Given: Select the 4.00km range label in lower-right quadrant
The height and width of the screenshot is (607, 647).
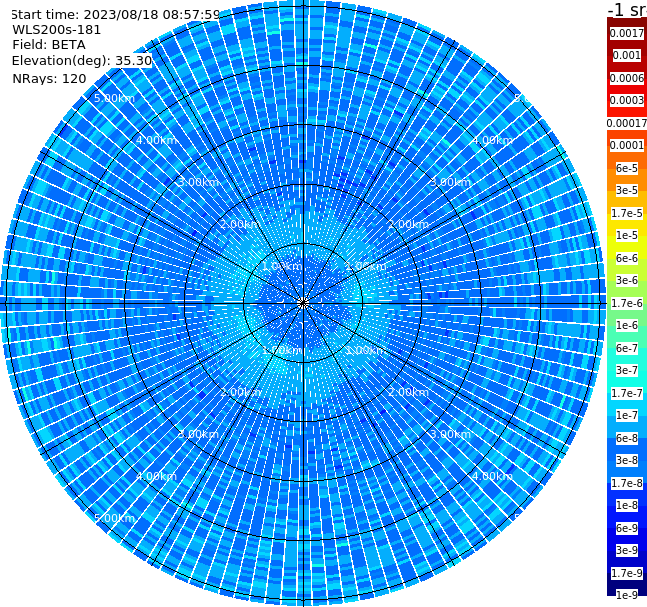Looking at the screenshot, I should pos(492,476).
